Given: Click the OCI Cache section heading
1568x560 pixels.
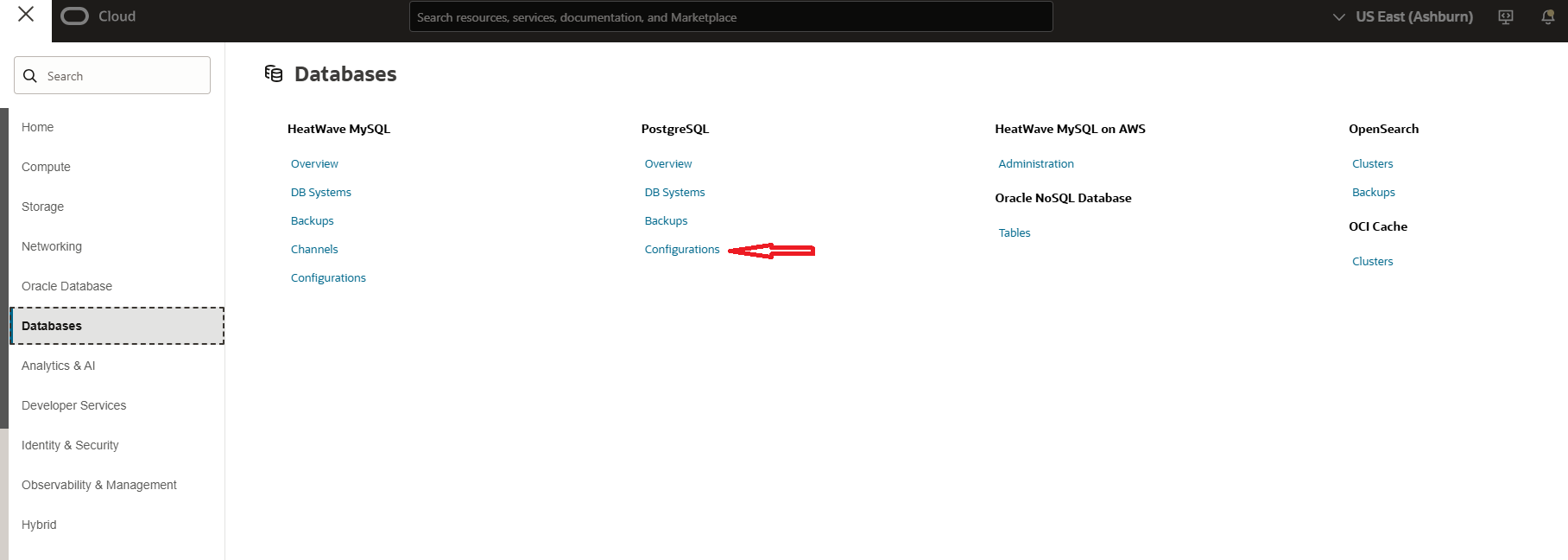Looking at the screenshot, I should (1378, 226).
